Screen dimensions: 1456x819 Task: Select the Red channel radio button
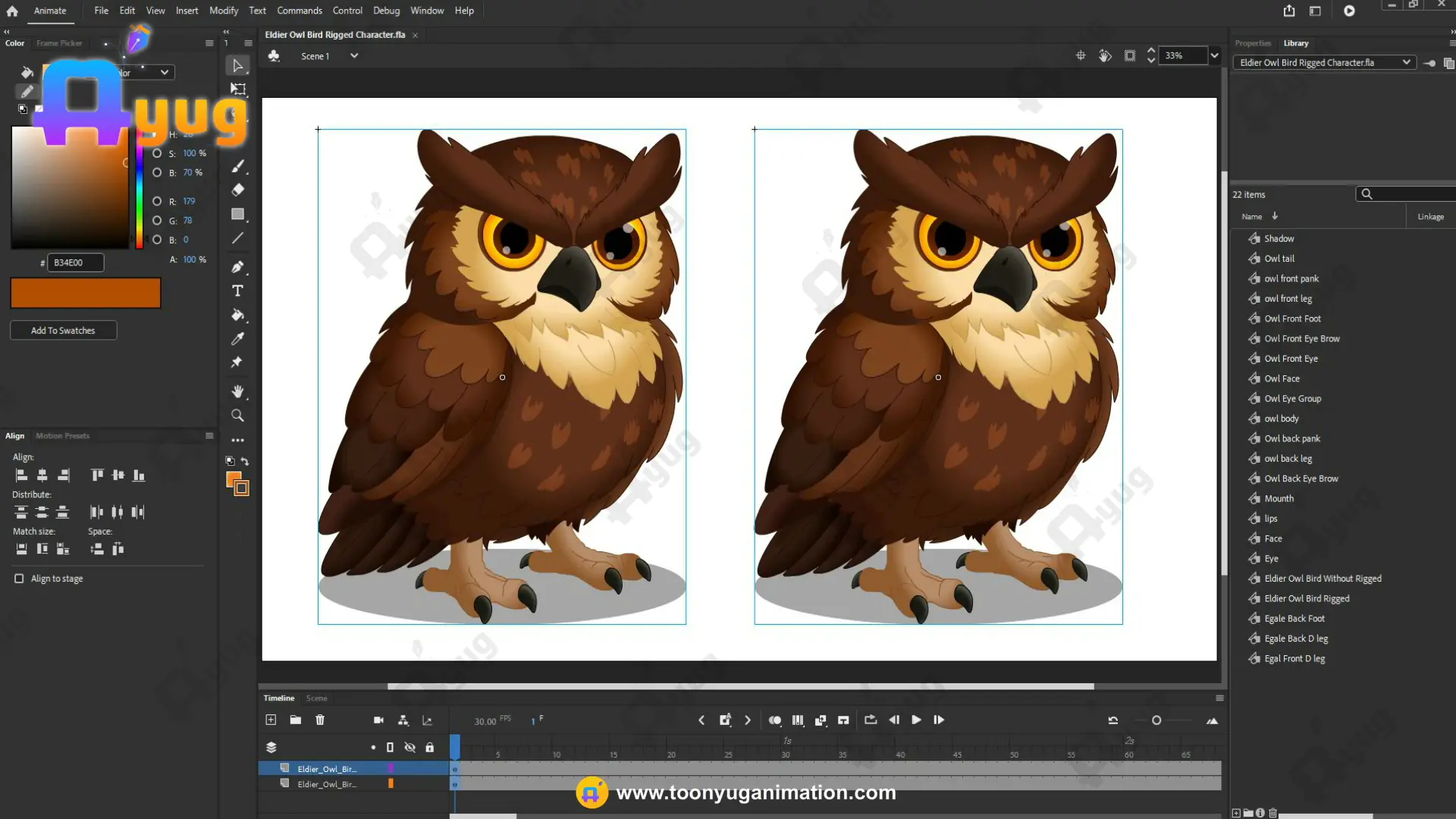(157, 201)
